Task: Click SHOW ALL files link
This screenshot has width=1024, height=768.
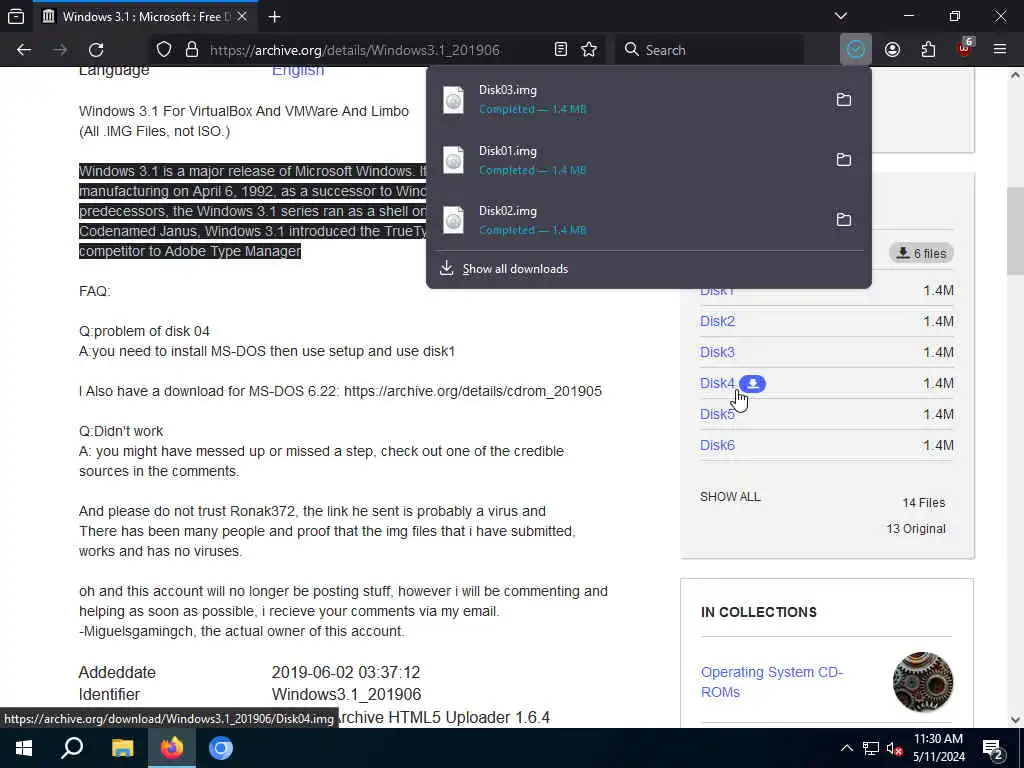Action: coord(730,496)
